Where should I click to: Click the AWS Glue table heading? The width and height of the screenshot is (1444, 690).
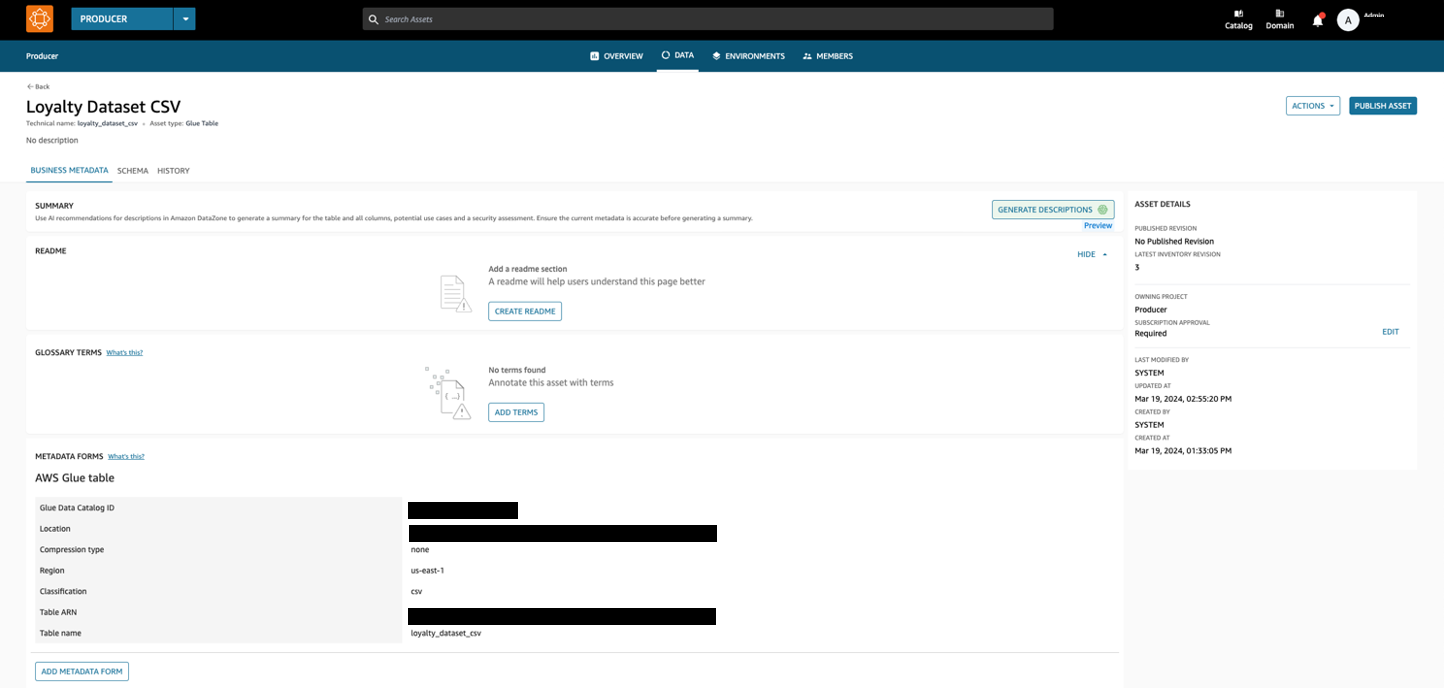coord(75,478)
